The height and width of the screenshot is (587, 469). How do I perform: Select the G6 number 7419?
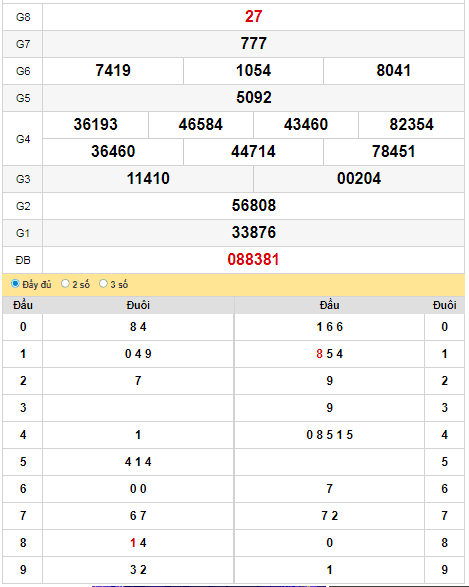(113, 70)
